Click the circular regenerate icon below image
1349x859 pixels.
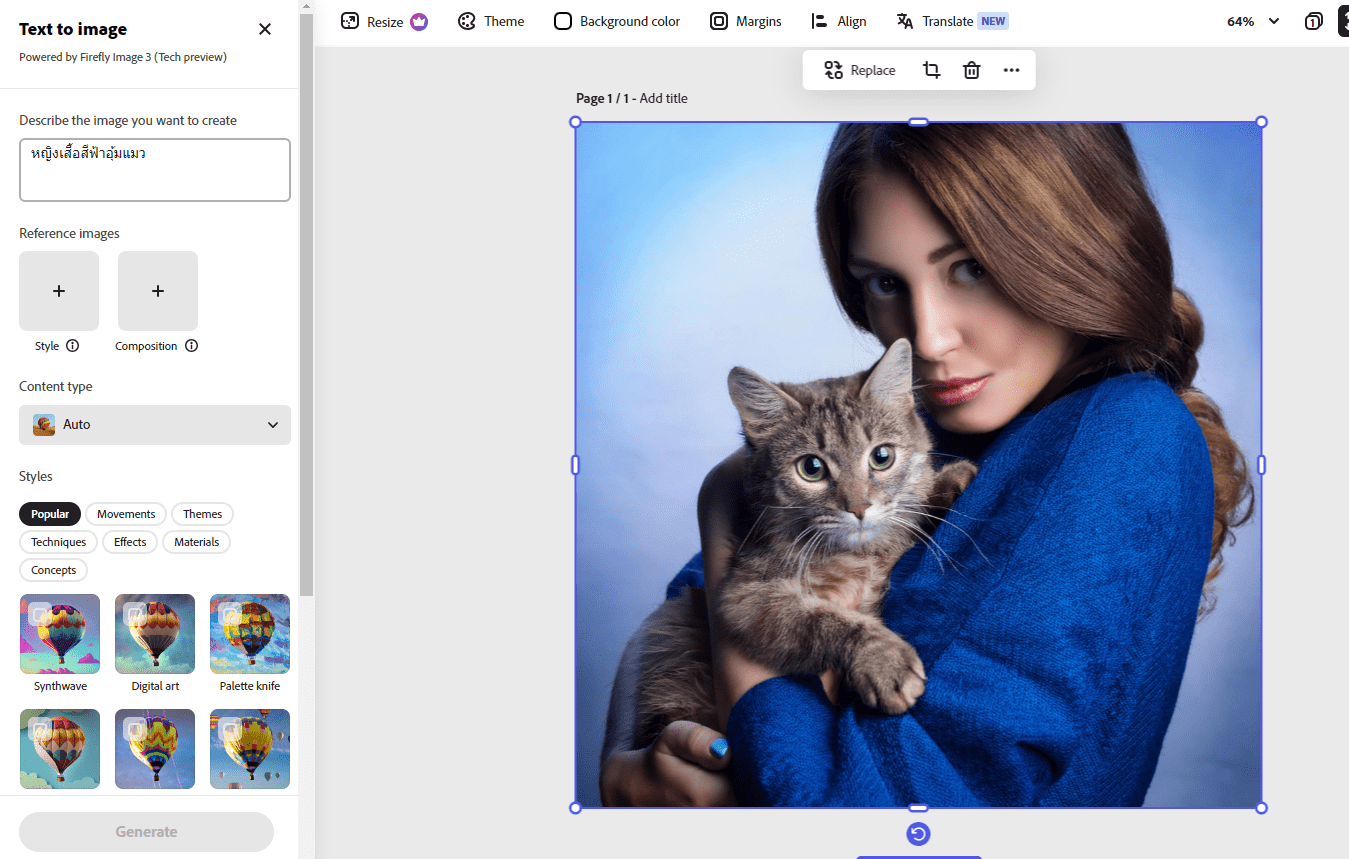pyautogui.click(x=918, y=834)
